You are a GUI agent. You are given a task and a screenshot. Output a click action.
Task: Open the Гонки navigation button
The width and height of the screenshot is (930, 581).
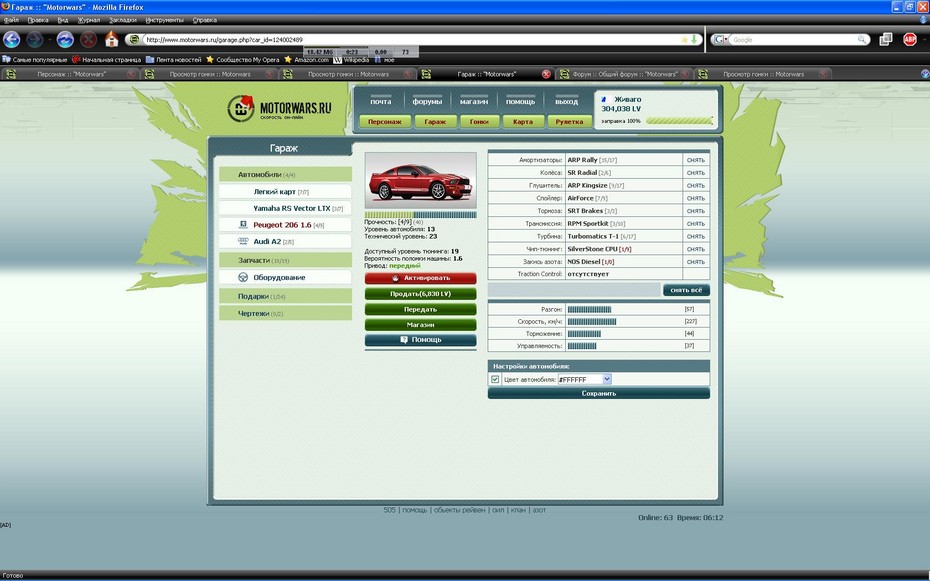pos(479,122)
